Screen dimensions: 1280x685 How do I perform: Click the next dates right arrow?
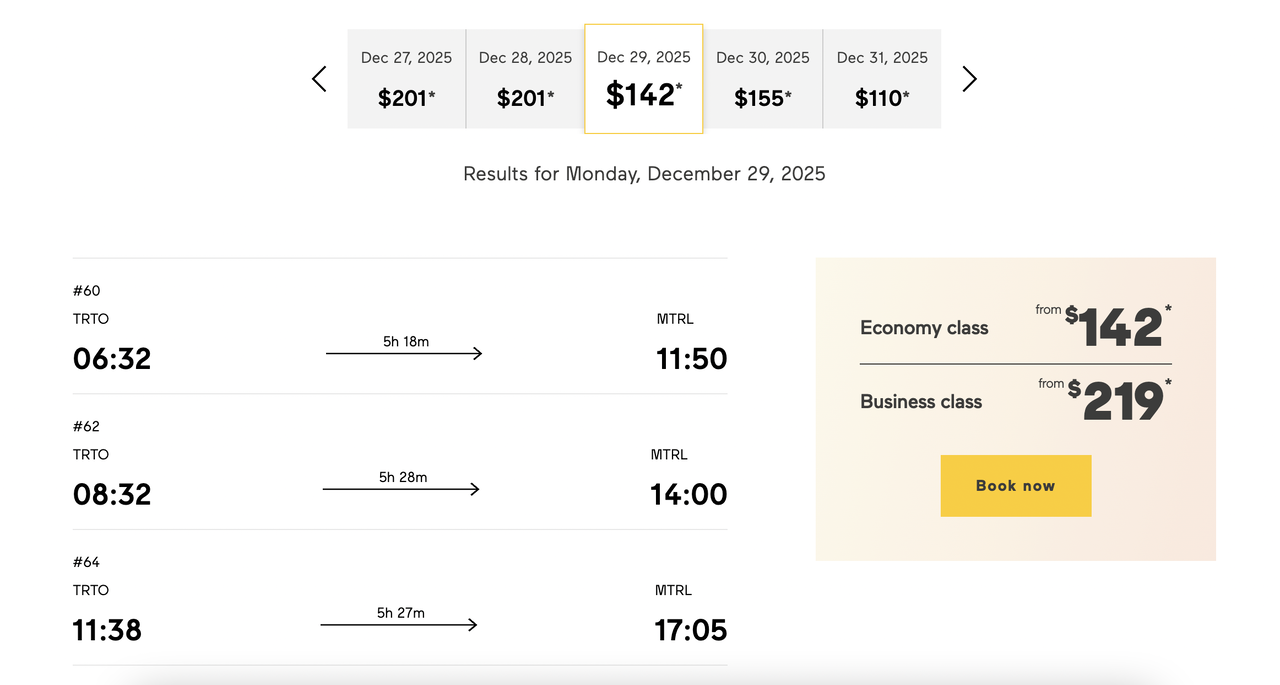tap(969, 79)
